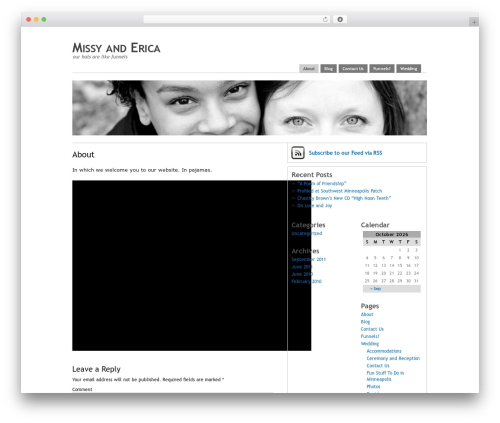Click the Recent Posts heading
The image size is (500, 423).
[x=312, y=175]
